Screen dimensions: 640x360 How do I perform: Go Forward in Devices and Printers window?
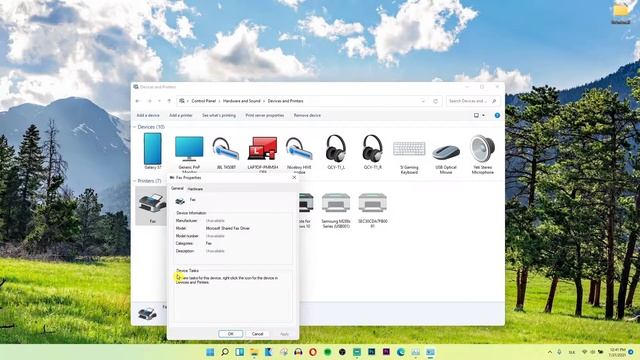(x=150, y=101)
